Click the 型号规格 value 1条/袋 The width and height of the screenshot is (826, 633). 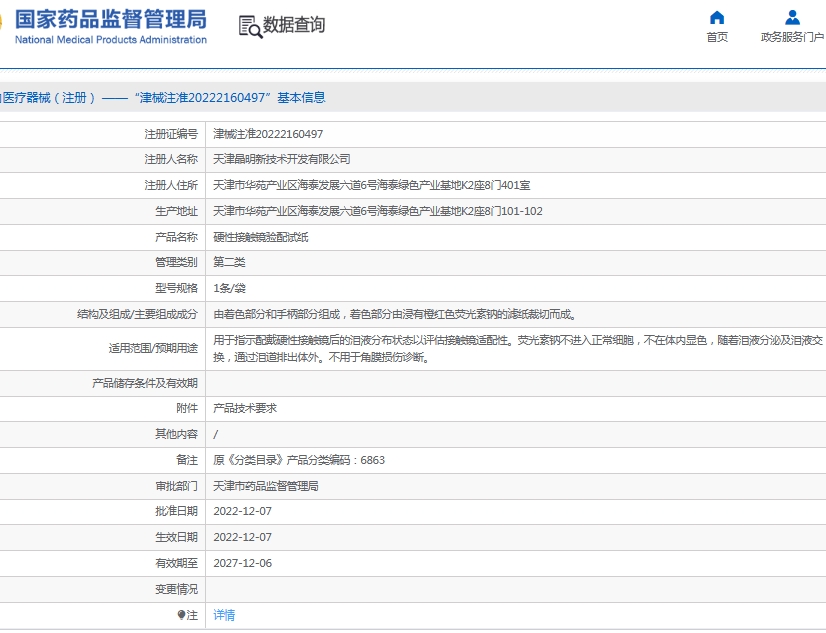click(230, 289)
